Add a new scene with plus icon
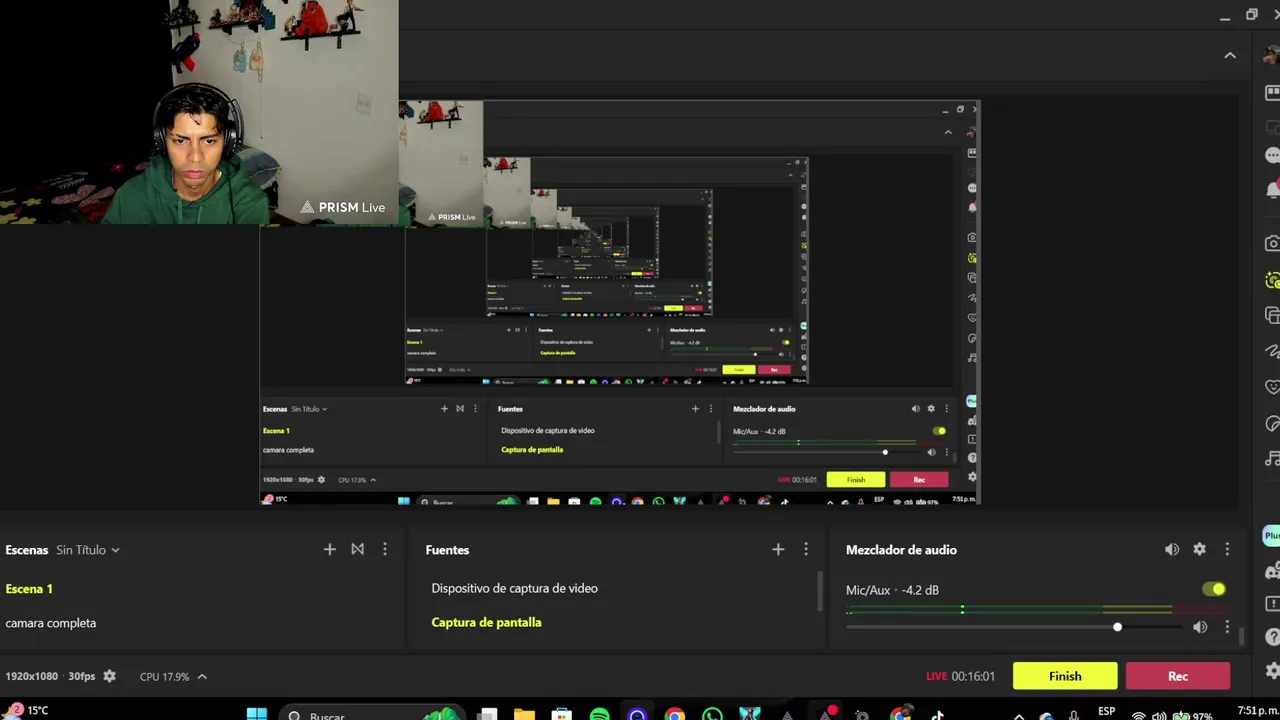This screenshot has width=1280, height=720. 329,549
